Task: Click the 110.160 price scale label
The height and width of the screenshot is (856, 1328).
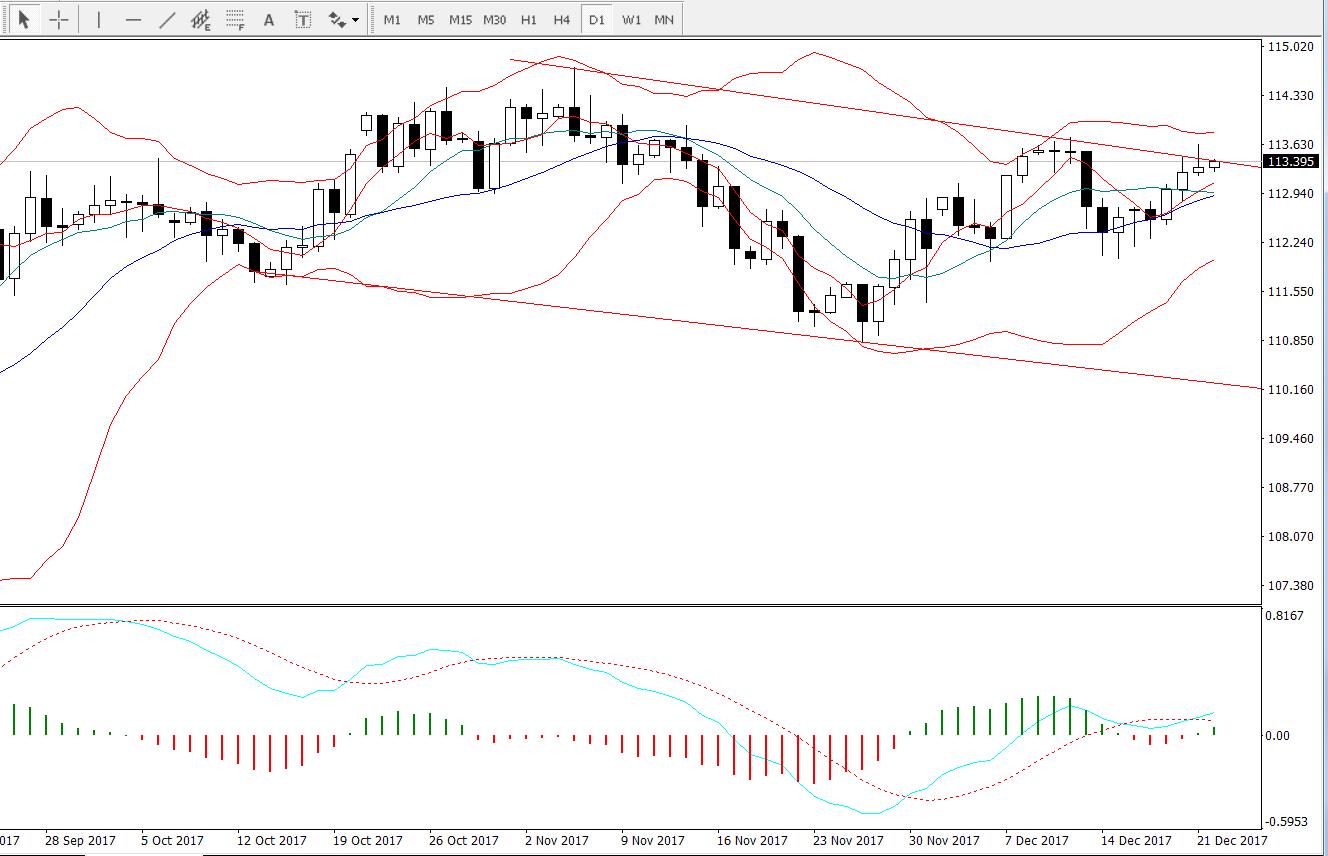Action: pos(1290,389)
